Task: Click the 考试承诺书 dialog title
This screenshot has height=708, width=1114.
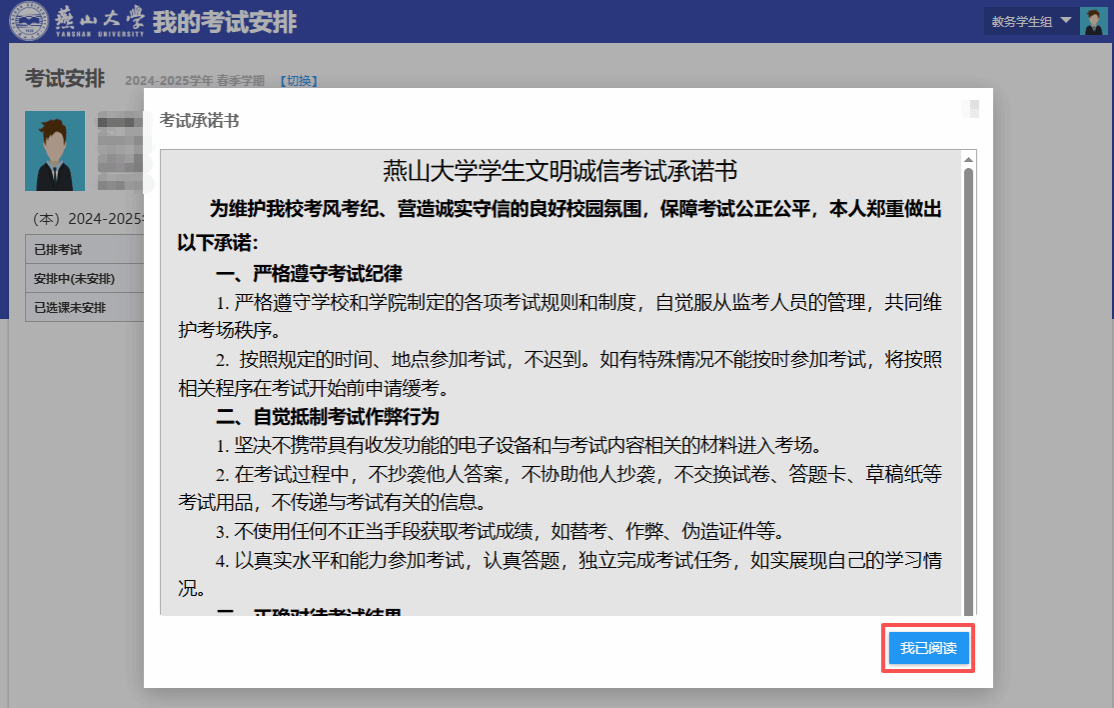Action: point(199,120)
